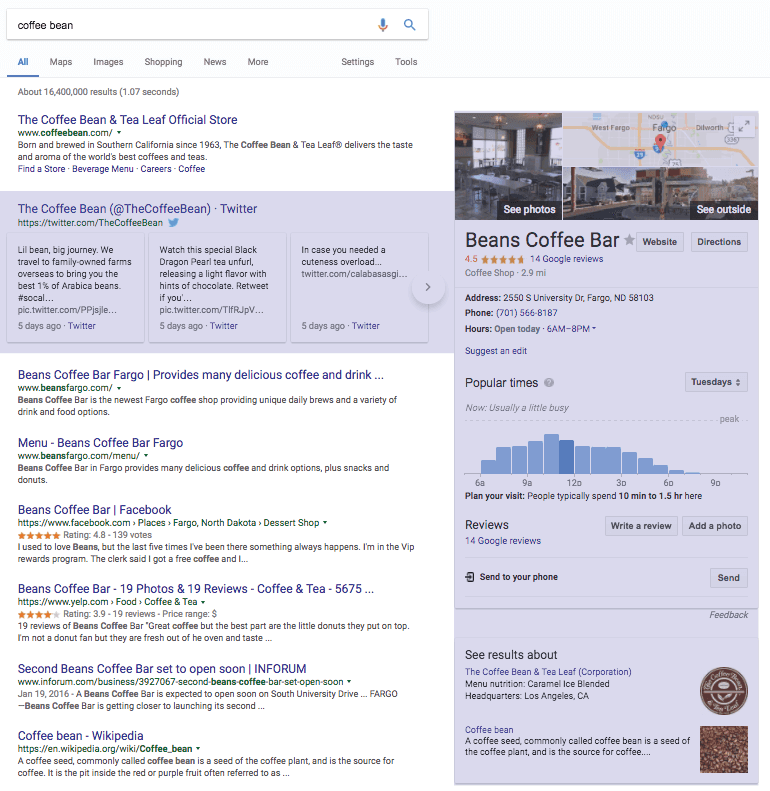Click the Website button
The height and width of the screenshot is (791, 770).
pyautogui.click(x=659, y=242)
